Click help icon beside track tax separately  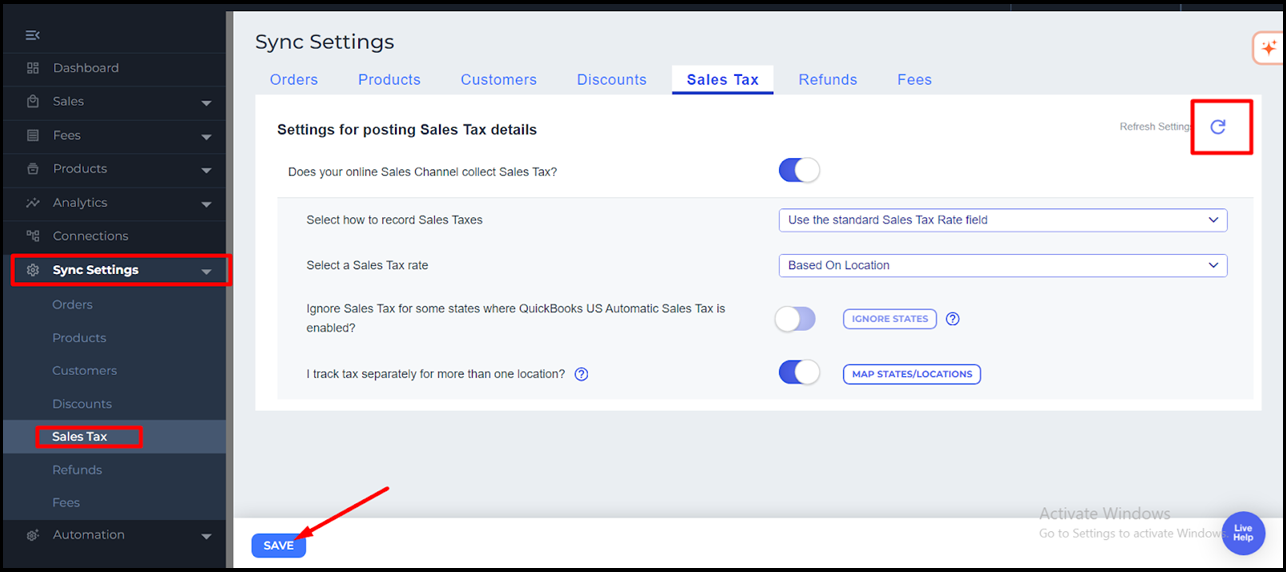[x=581, y=374]
